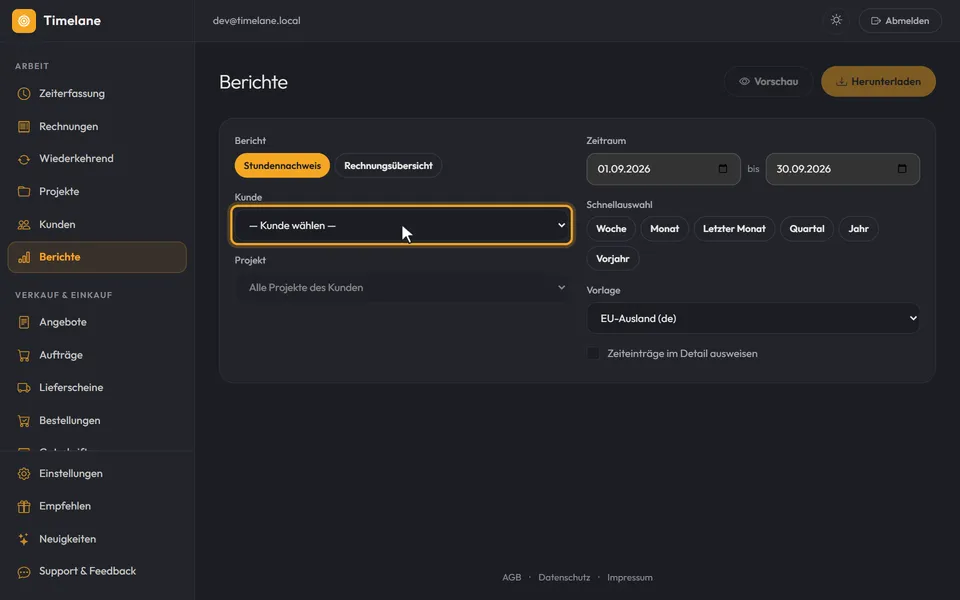960x600 pixels.
Task: Click the Zeiterfassung clock icon
Action: point(24,94)
